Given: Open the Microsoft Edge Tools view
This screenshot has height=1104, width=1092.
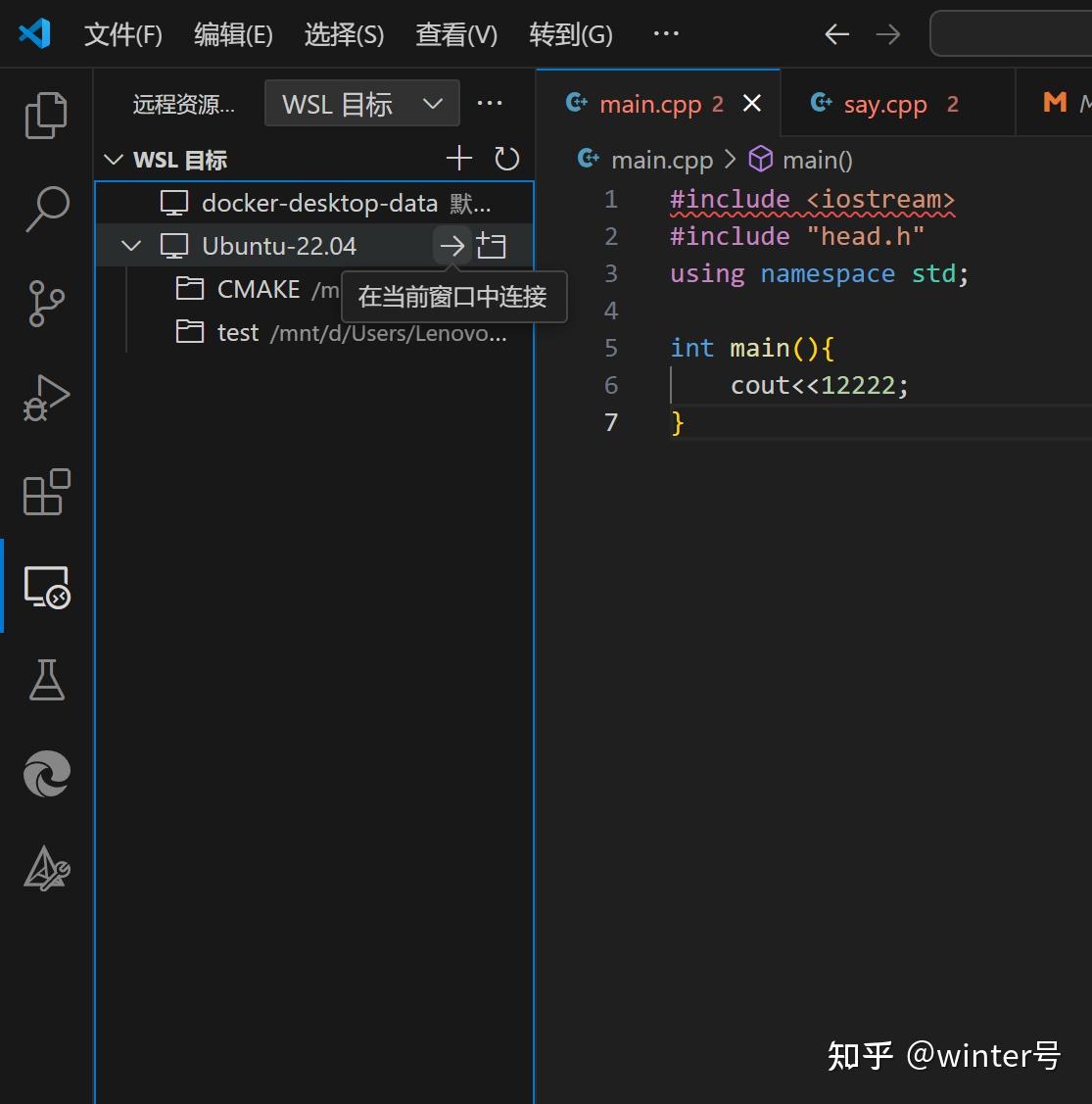Looking at the screenshot, I should pyautogui.click(x=46, y=774).
